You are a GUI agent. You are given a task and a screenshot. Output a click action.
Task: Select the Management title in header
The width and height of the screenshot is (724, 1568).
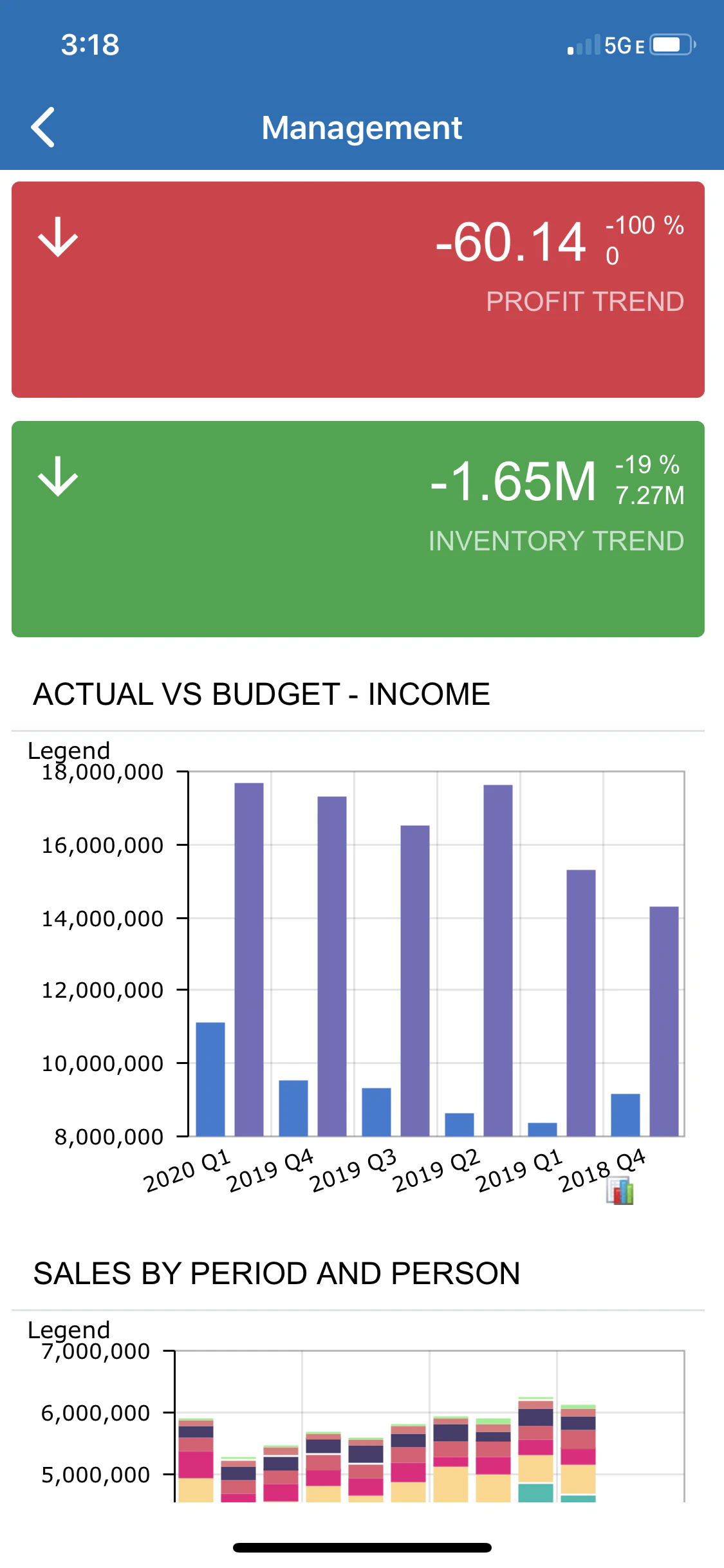[362, 127]
